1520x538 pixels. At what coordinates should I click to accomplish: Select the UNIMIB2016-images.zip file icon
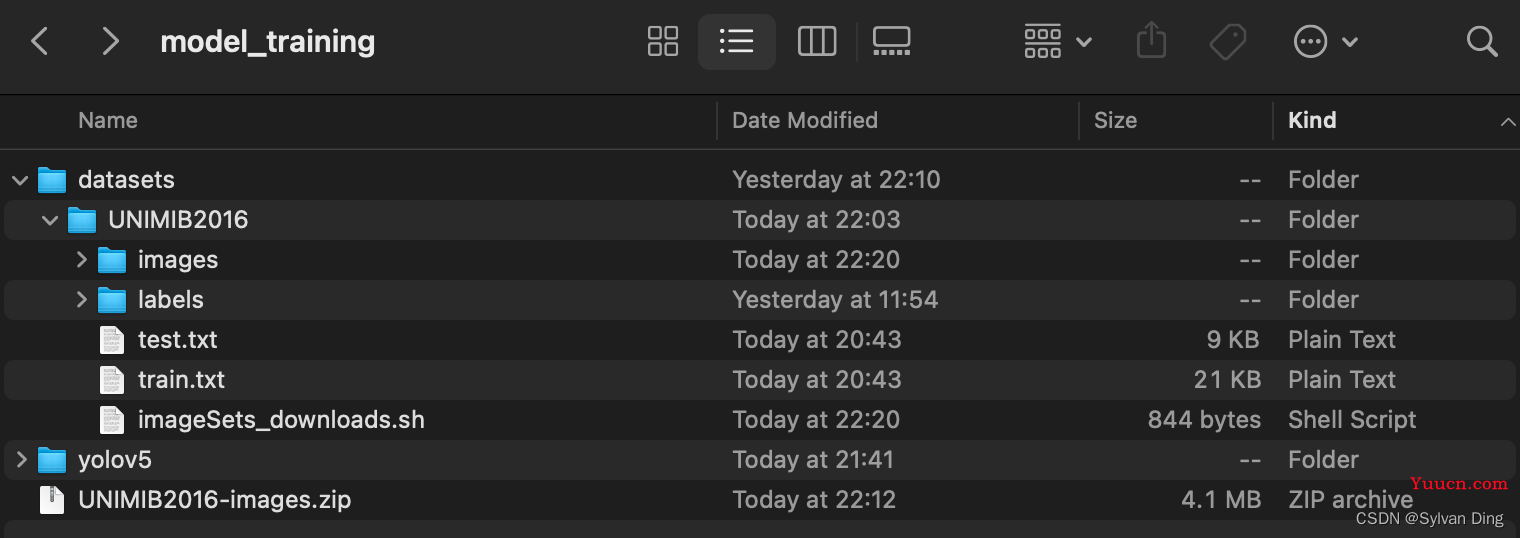[51, 500]
